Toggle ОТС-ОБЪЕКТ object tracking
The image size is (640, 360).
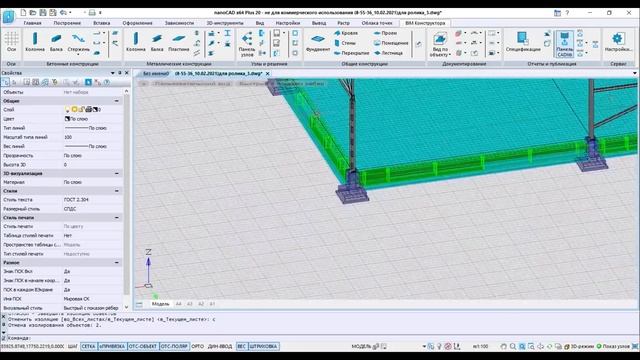tap(142, 347)
